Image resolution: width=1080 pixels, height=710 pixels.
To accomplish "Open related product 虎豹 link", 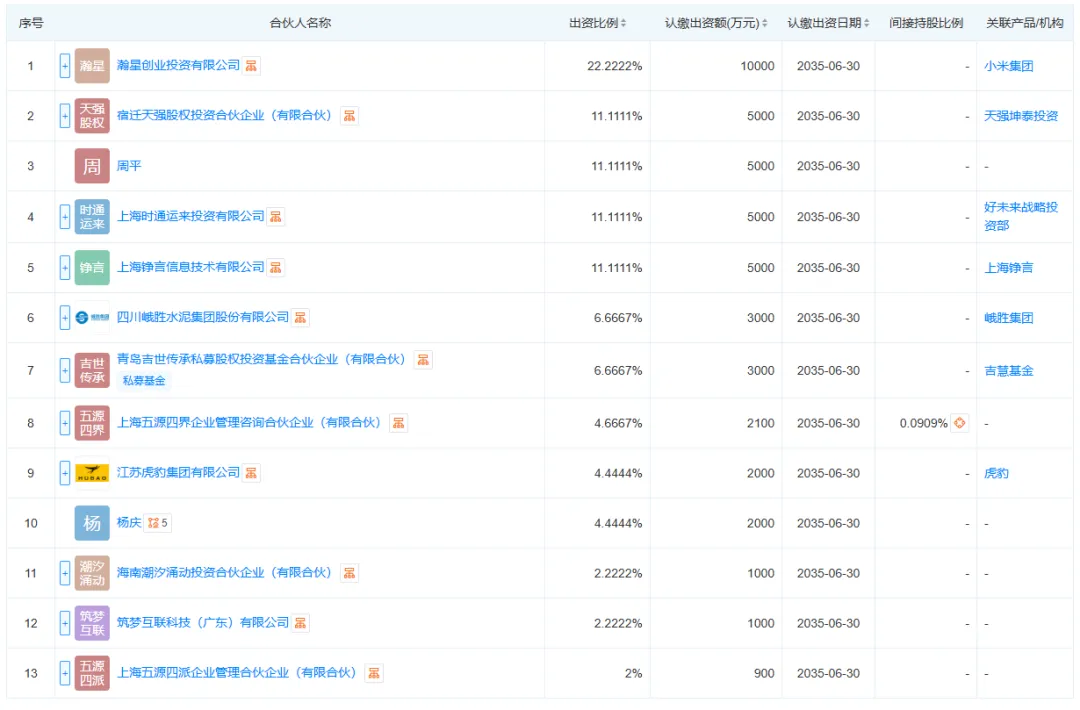I will click(x=996, y=473).
